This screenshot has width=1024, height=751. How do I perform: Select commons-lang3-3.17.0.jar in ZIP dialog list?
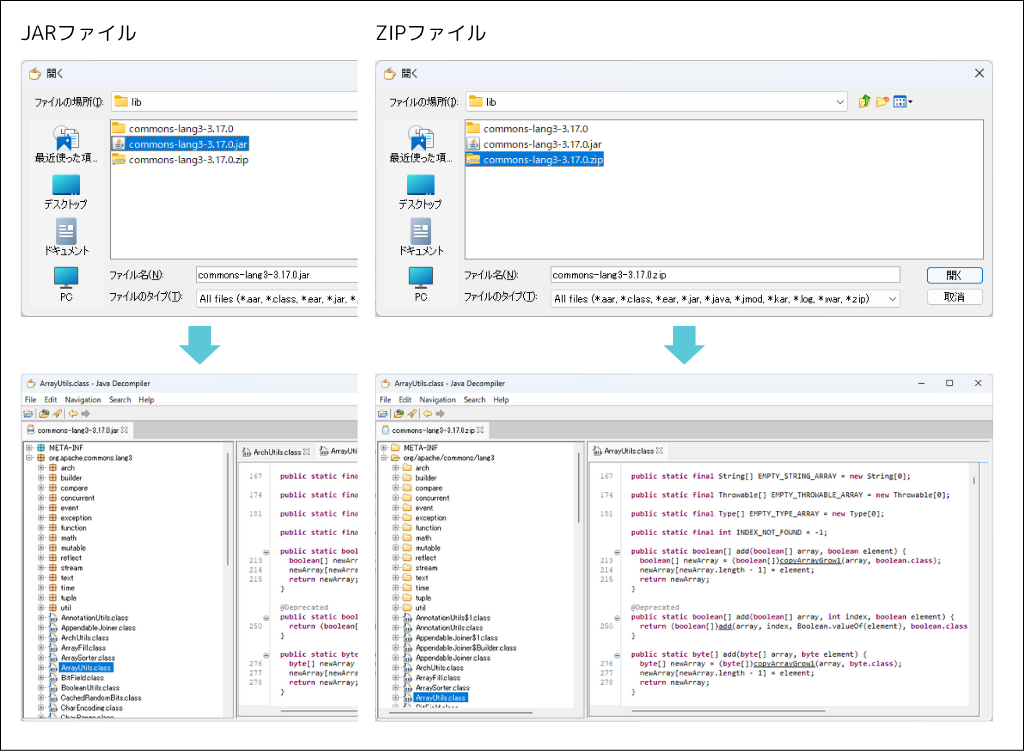tap(542, 144)
